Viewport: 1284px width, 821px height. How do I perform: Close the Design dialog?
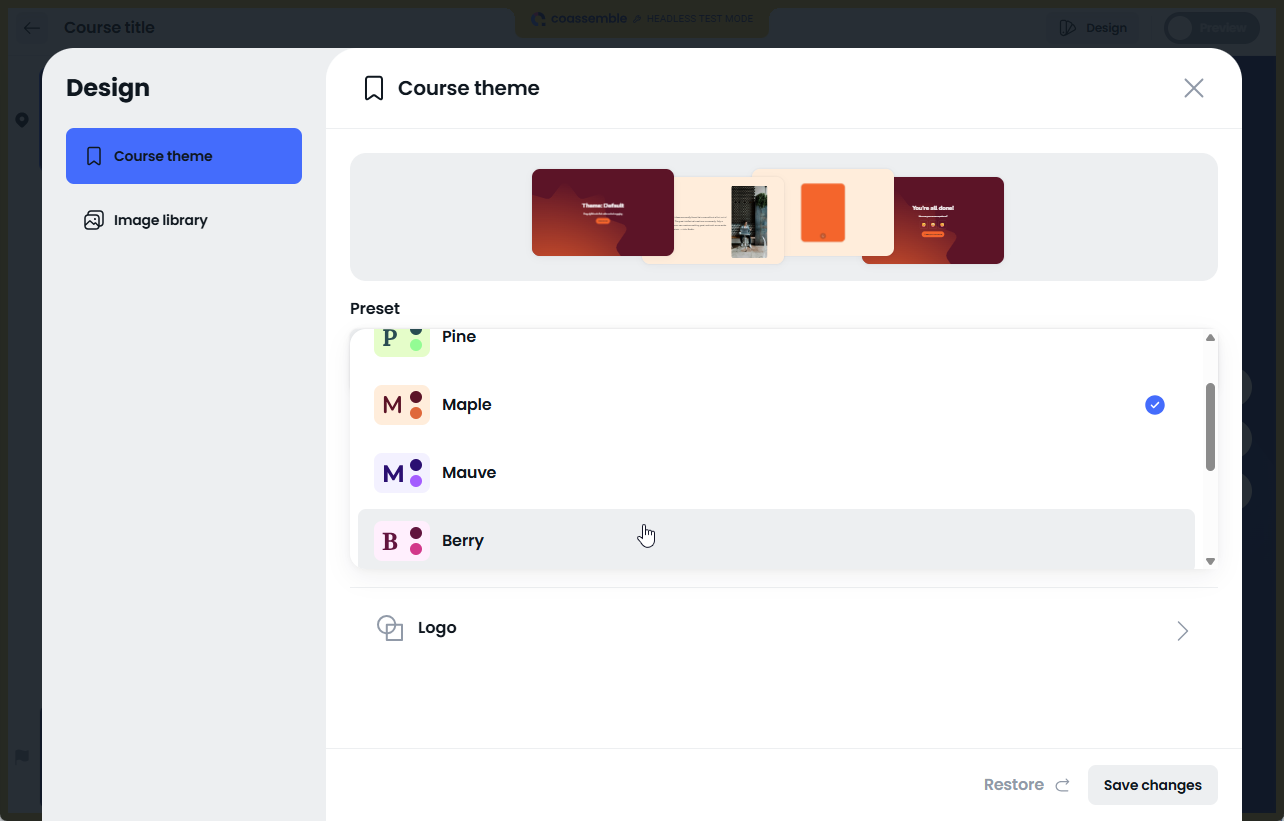(1193, 88)
